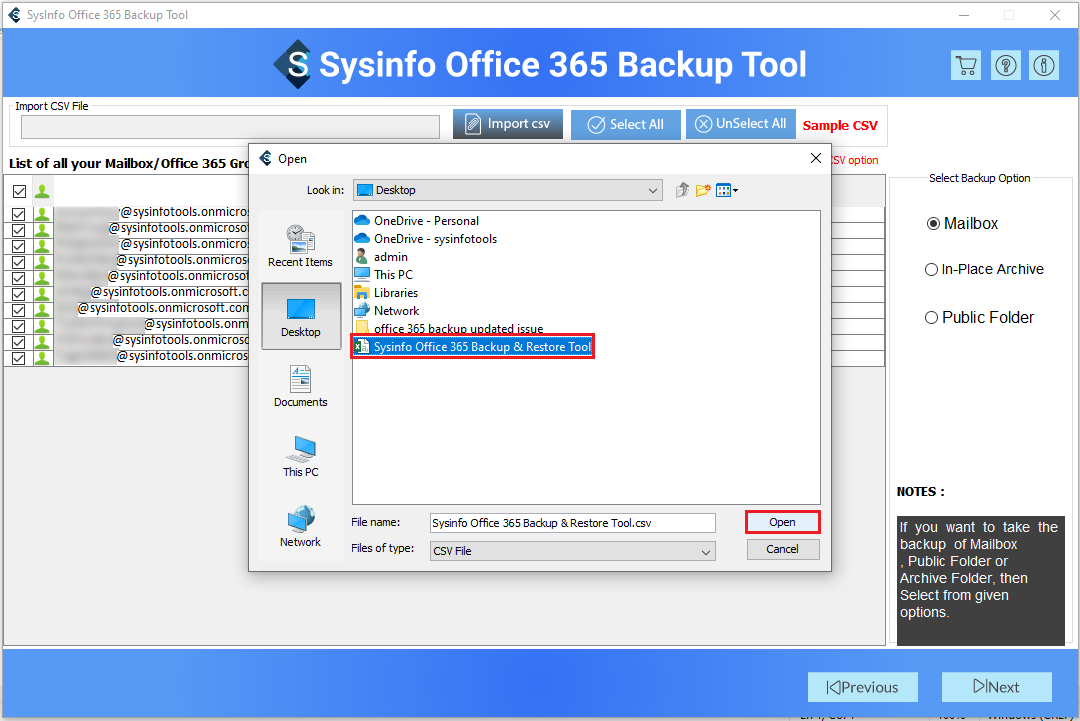Toggle checkbox of row ending onmicrosoft.c
The height and width of the screenshot is (721, 1080).
(19, 294)
